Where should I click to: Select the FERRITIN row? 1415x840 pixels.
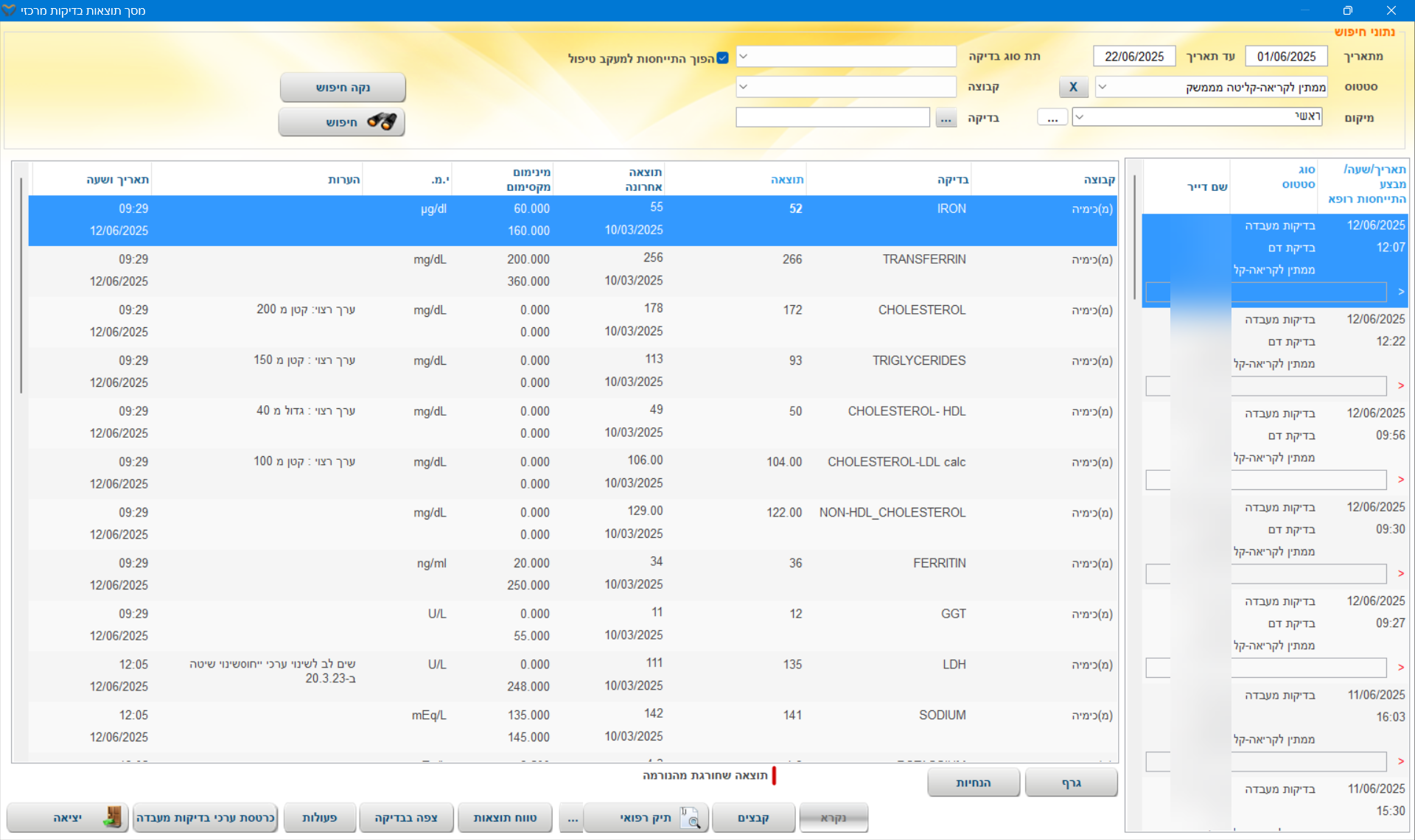click(x=573, y=575)
